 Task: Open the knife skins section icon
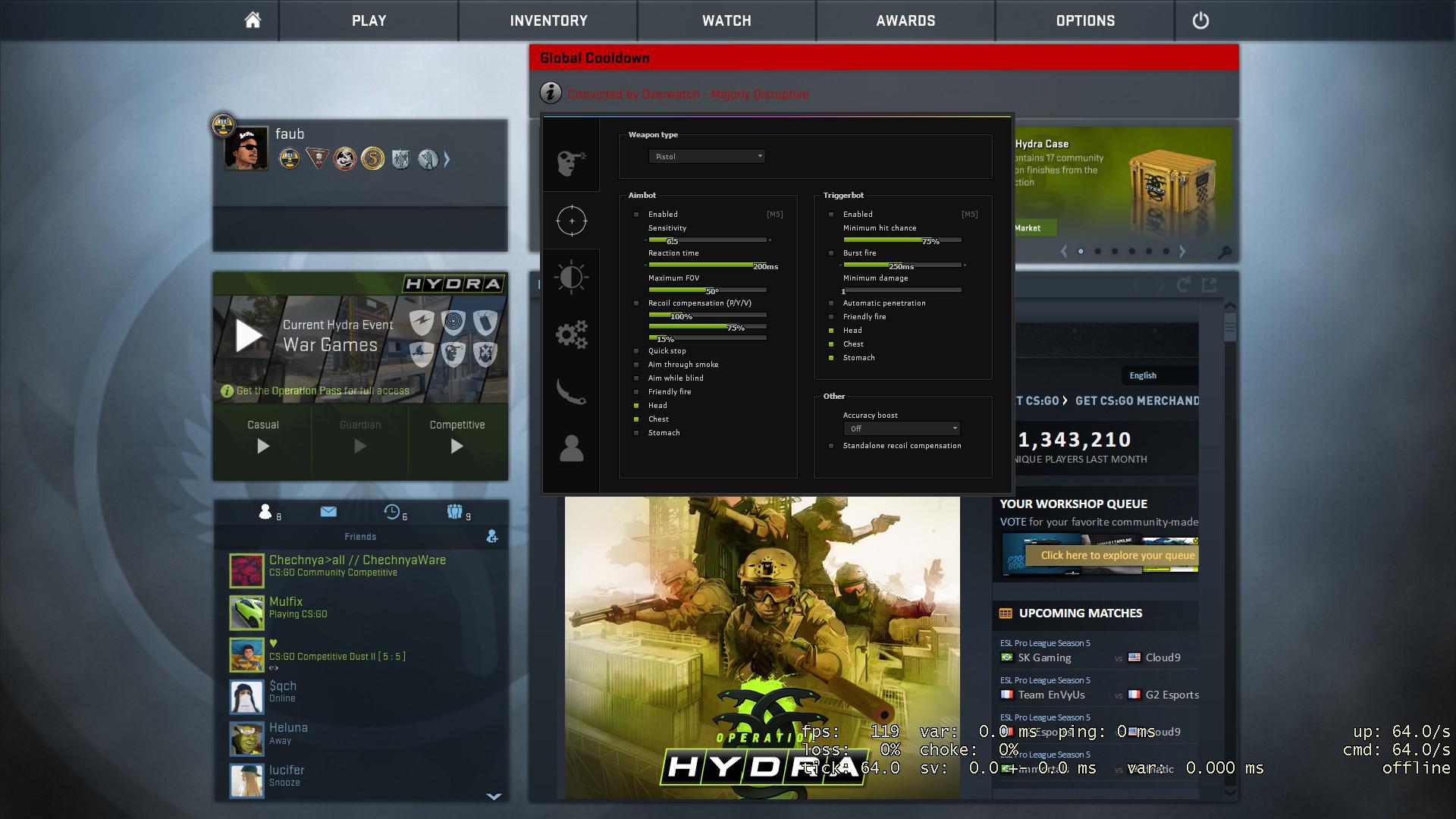point(572,391)
